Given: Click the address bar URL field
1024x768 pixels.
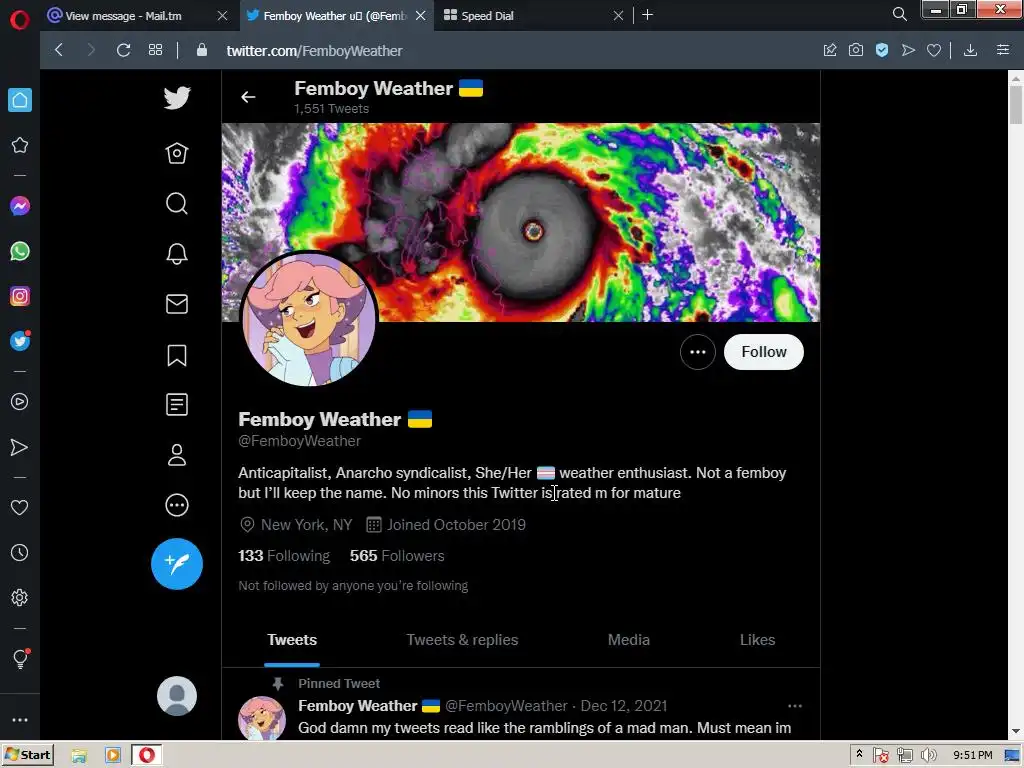Looking at the screenshot, I should point(509,51).
